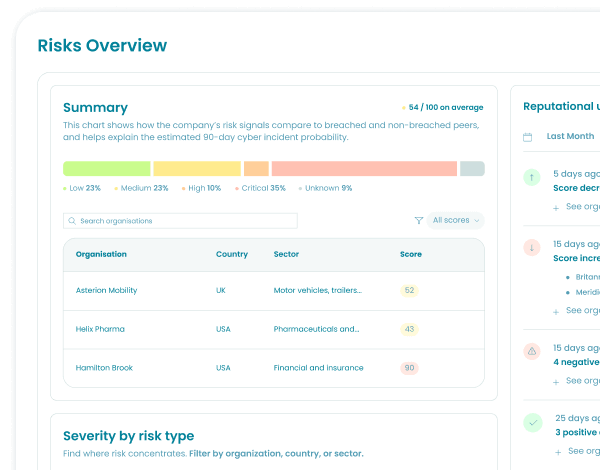
Task: Click the red down-arrow icon for Score increase
Action: (532, 248)
